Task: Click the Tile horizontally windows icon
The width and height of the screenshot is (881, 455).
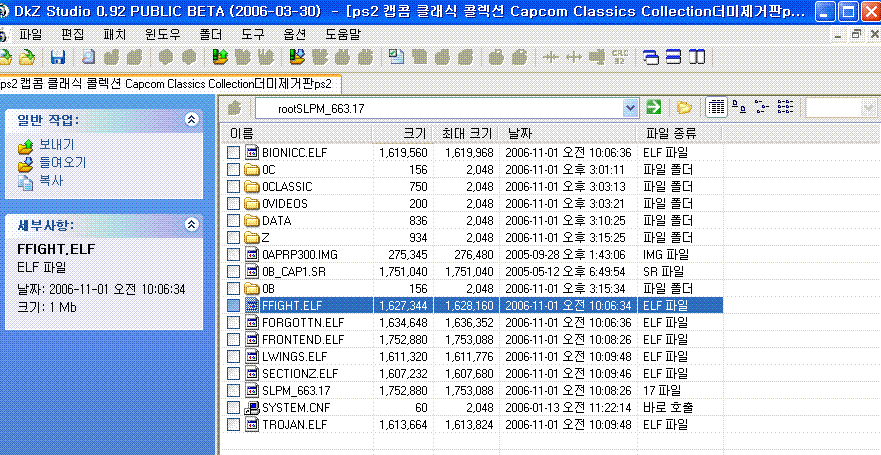Action: (x=674, y=57)
